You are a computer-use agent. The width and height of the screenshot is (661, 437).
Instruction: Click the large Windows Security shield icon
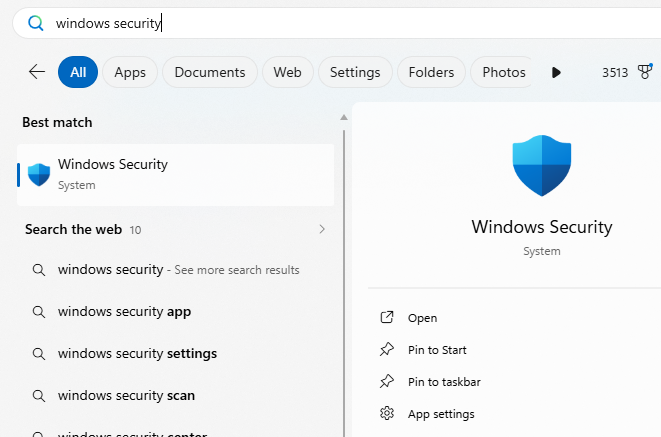coord(541,166)
